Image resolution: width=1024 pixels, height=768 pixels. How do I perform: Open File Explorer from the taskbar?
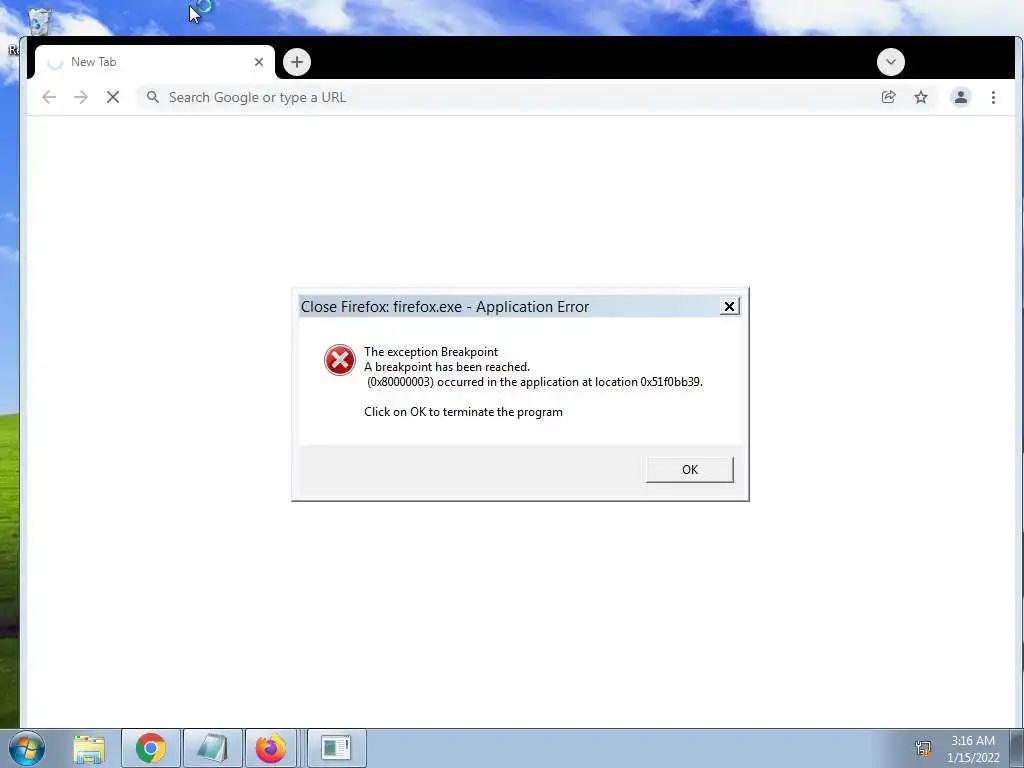tap(89, 749)
